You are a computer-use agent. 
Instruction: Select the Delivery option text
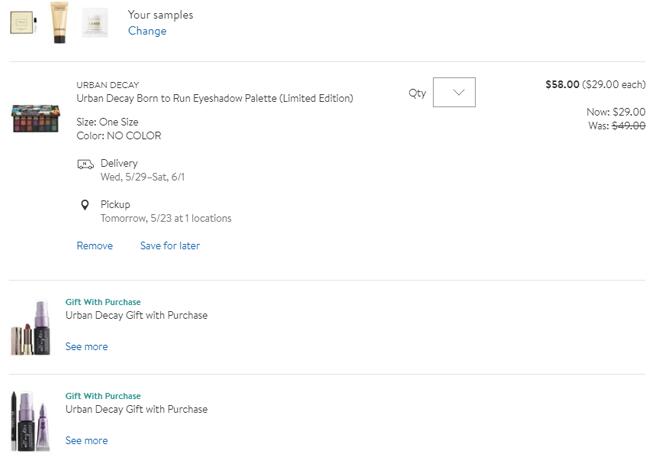tap(119, 163)
